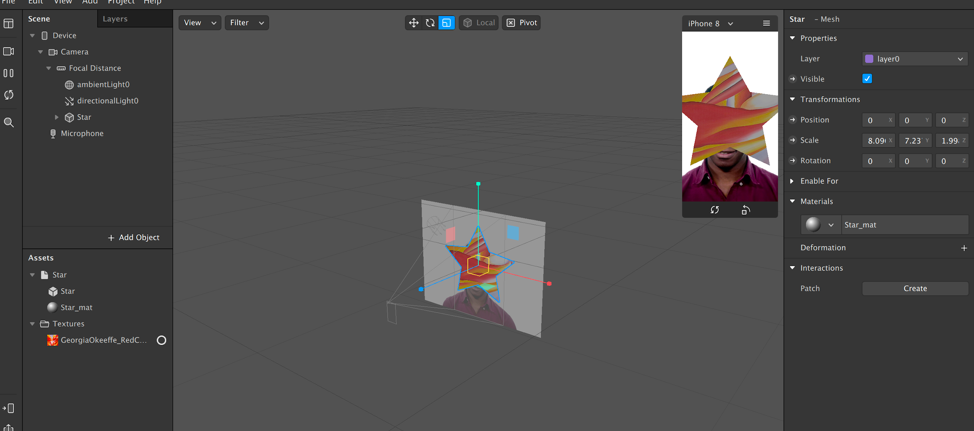Screen dimensions: 974x431
Task: Restart the effect with the circular arrows icon
Action: click(9, 95)
